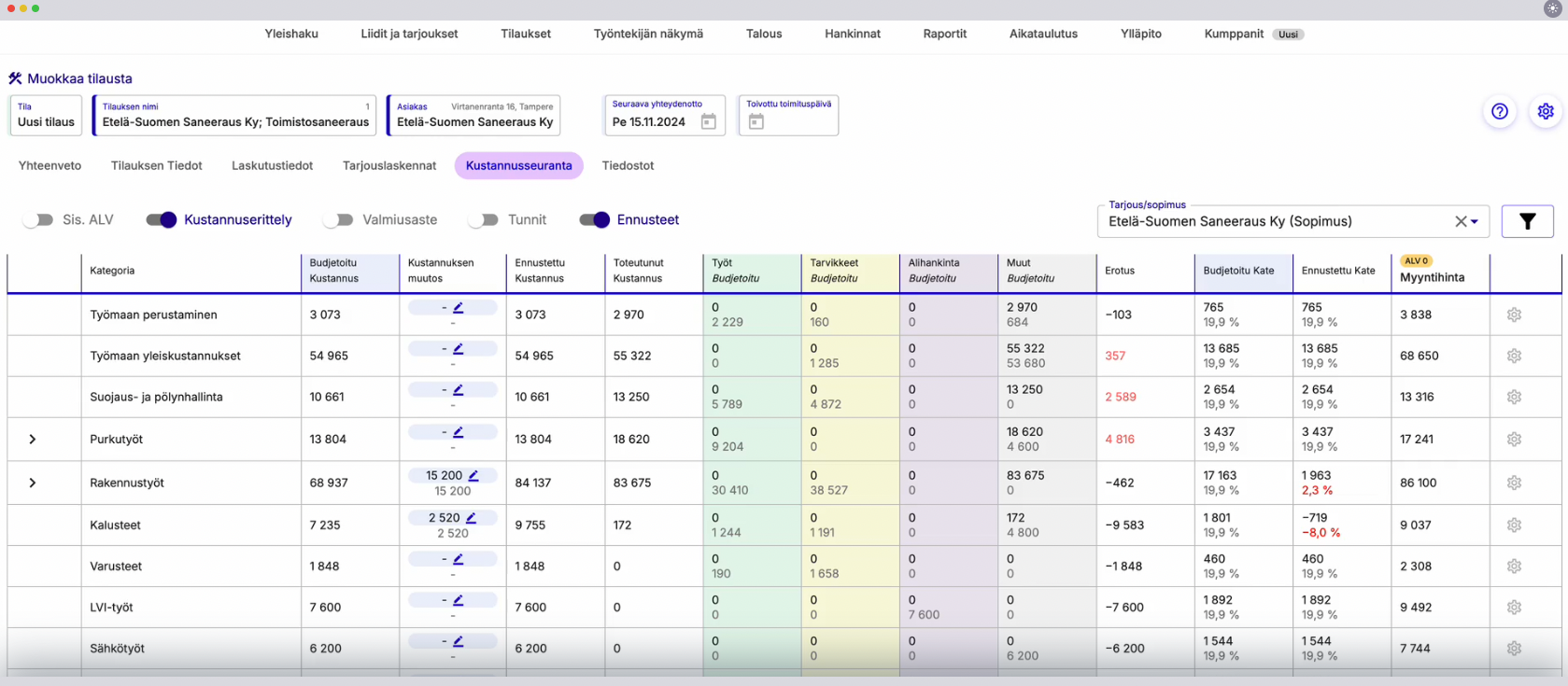Viewport: 1568px width, 686px height.
Task: Clear the Tarjous/sopimus selection with X
Action: [x=1460, y=221]
